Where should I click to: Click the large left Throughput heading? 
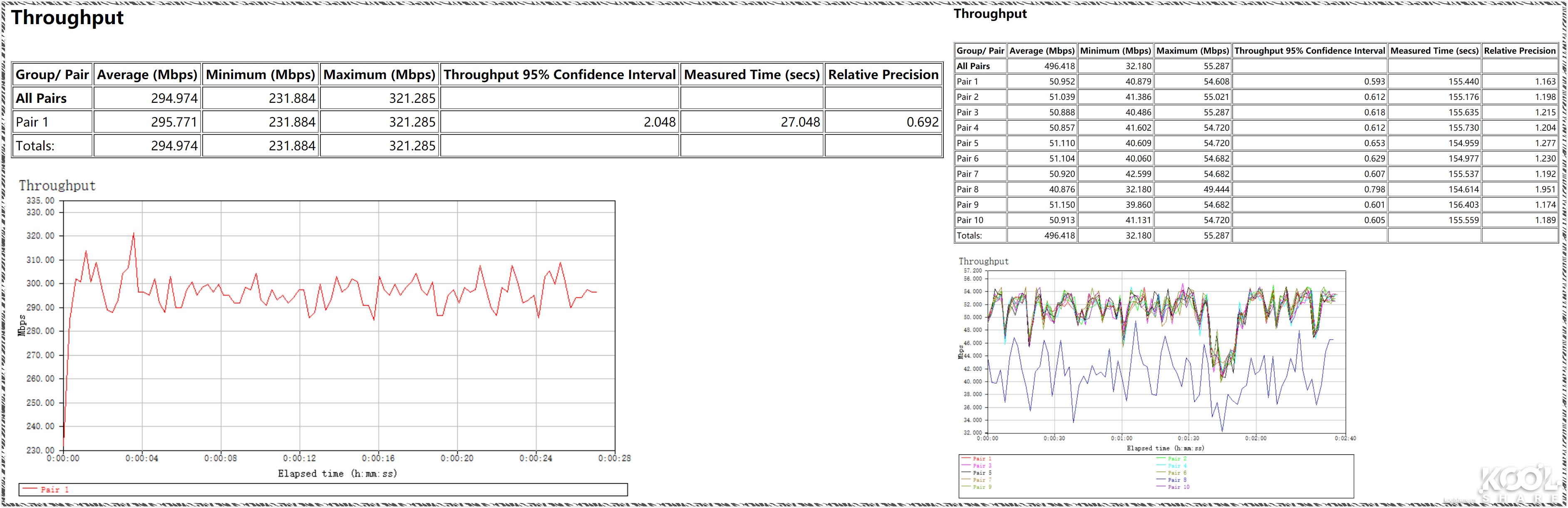click(67, 17)
